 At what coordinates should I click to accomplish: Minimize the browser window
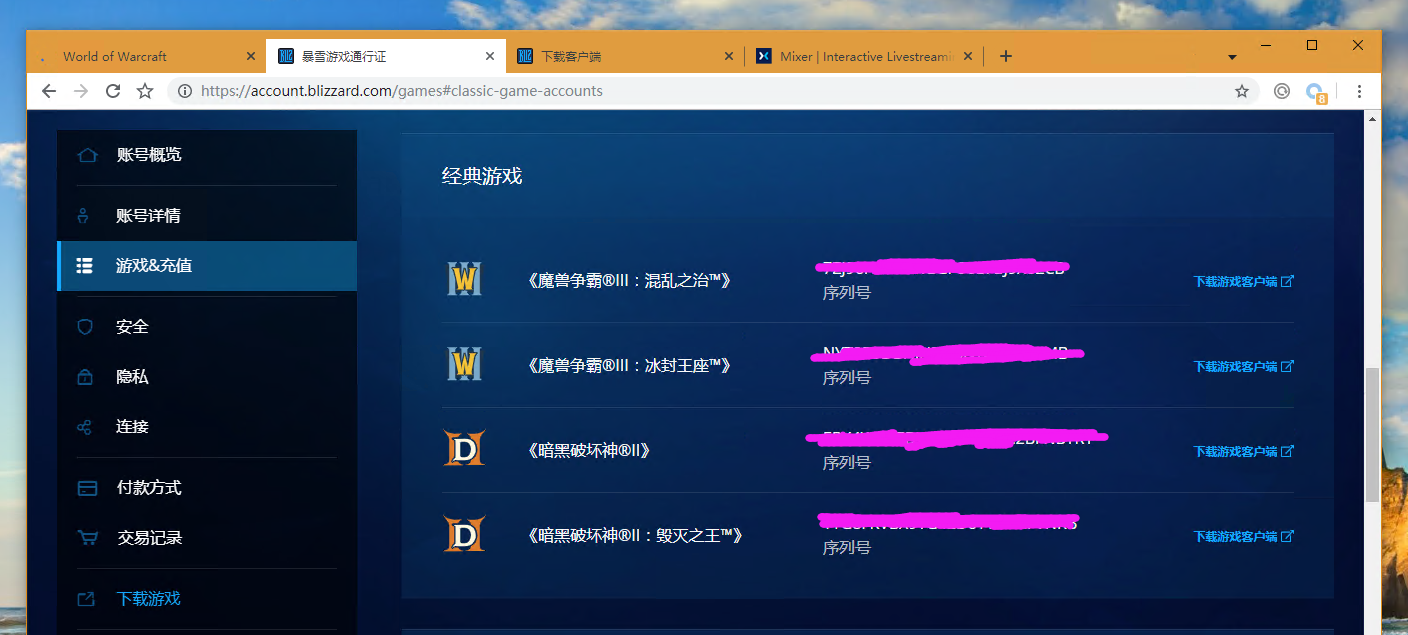pyautogui.click(x=1267, y=45)
